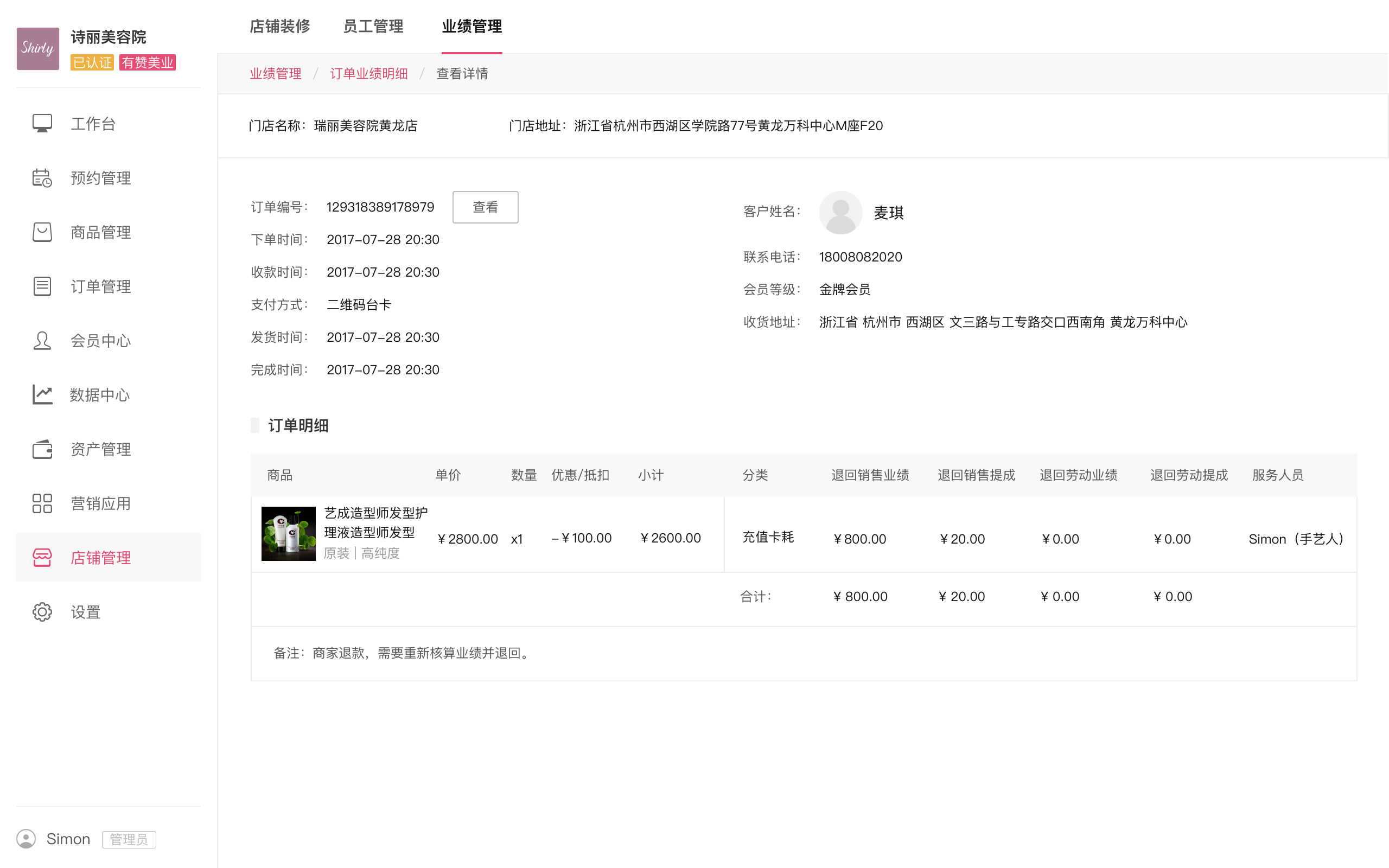
Task: Select the 店铺管理 store management icon
Action: [41, 558]
